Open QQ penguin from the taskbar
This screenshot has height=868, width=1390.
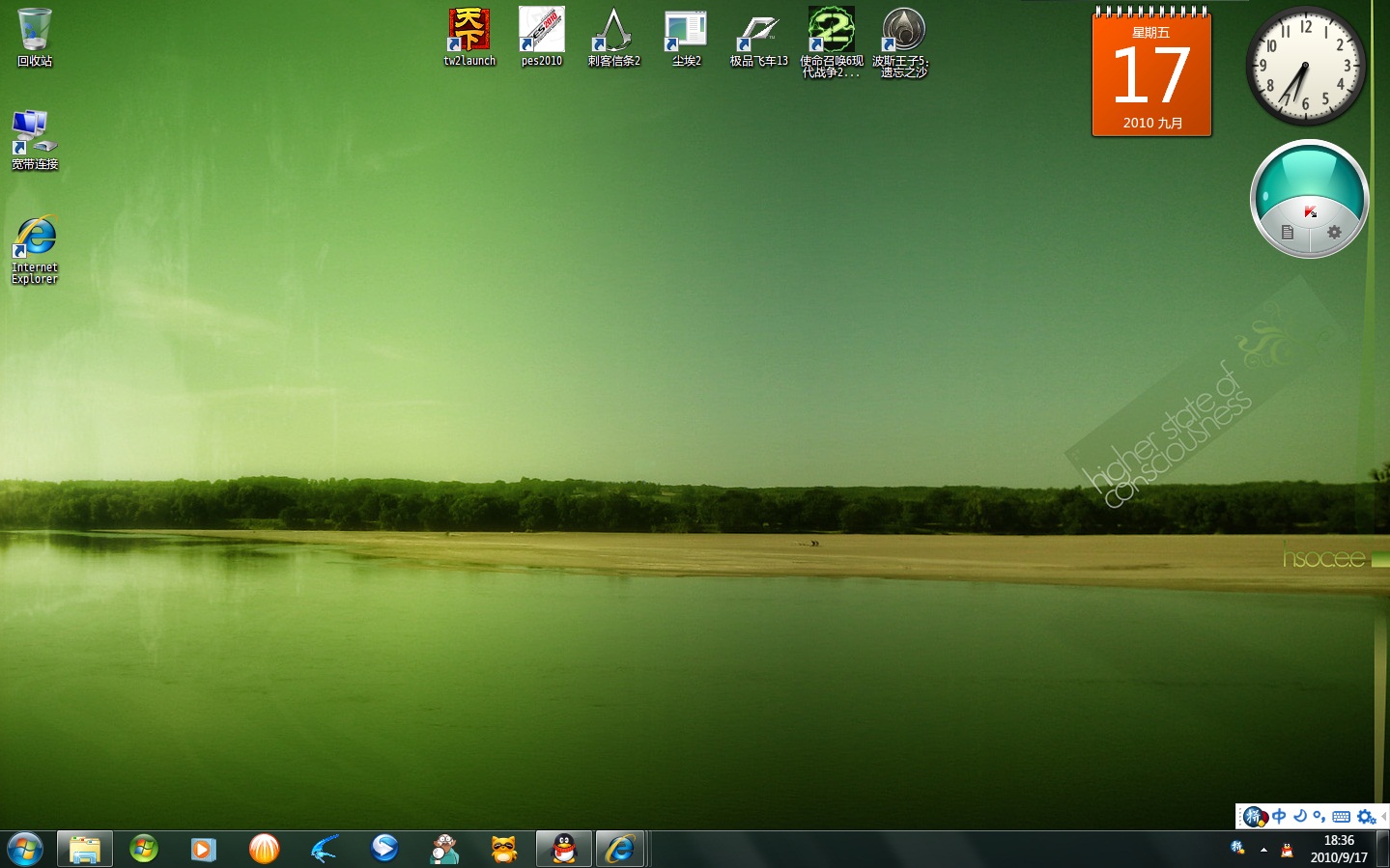point(563,849)
